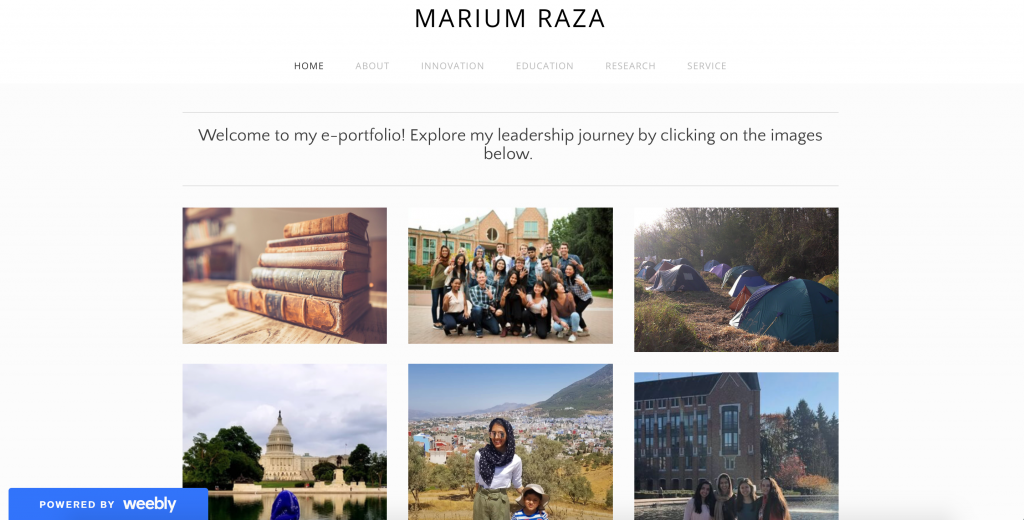This screenshot has width=1024, height=520.
Task: Go to the About page
Action: [372, 66]
